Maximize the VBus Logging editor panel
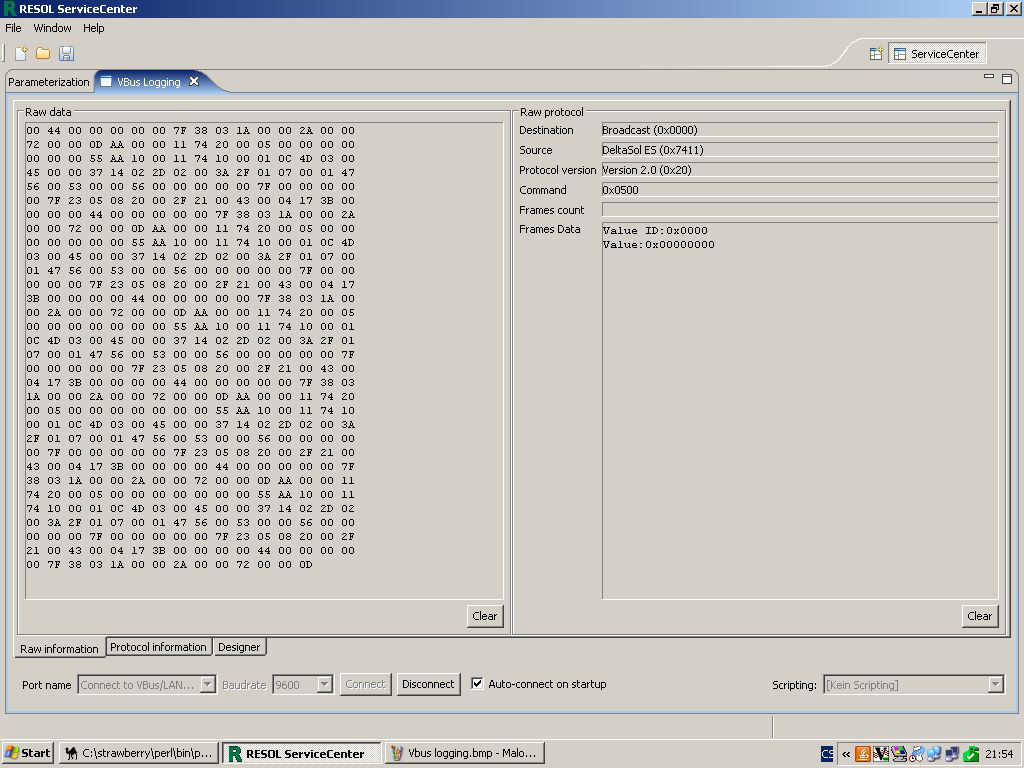Viewport: 1024px width, 768px height. tap(1006, 77)
